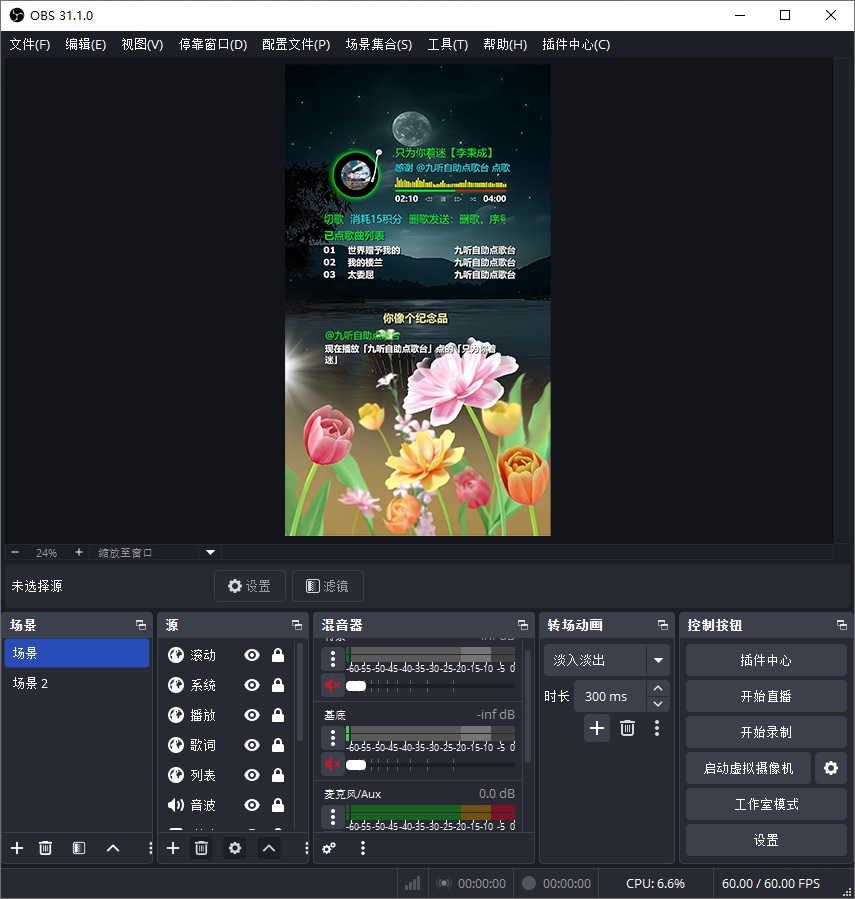Open virtual camera settings gear icon

click(831, 768)
